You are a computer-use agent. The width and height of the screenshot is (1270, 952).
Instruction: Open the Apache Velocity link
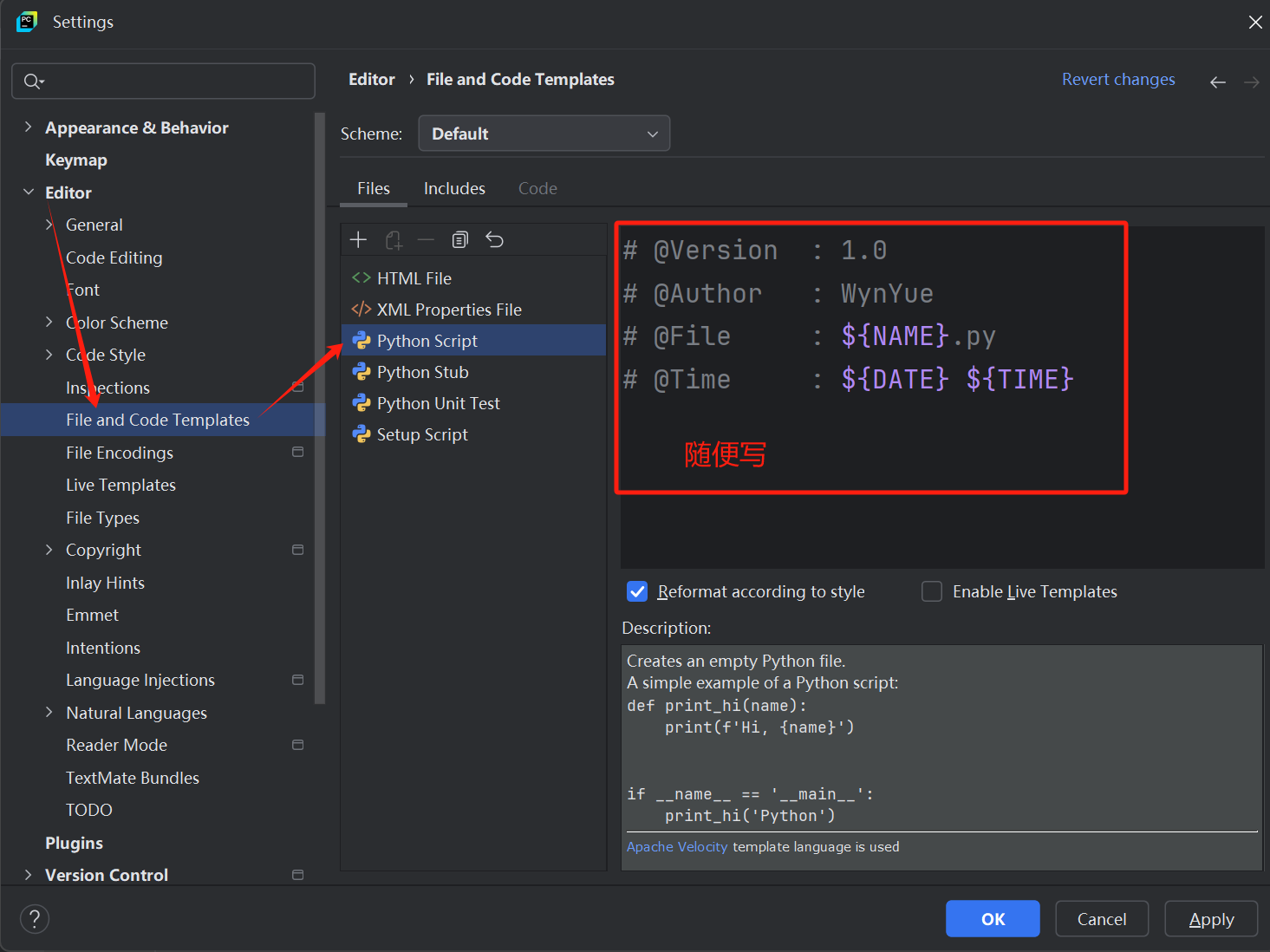677,847
